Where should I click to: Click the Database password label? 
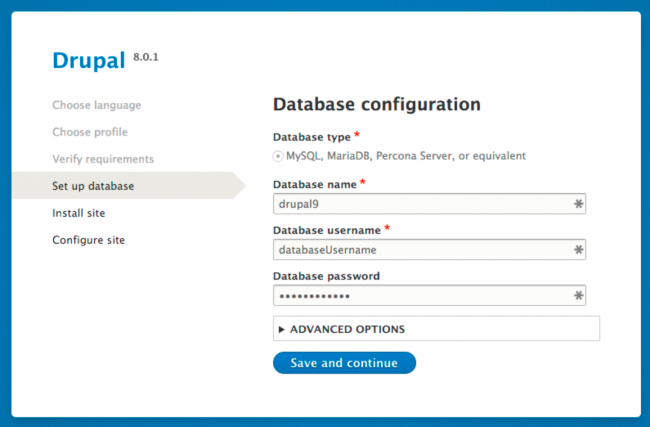pos(326,276)
